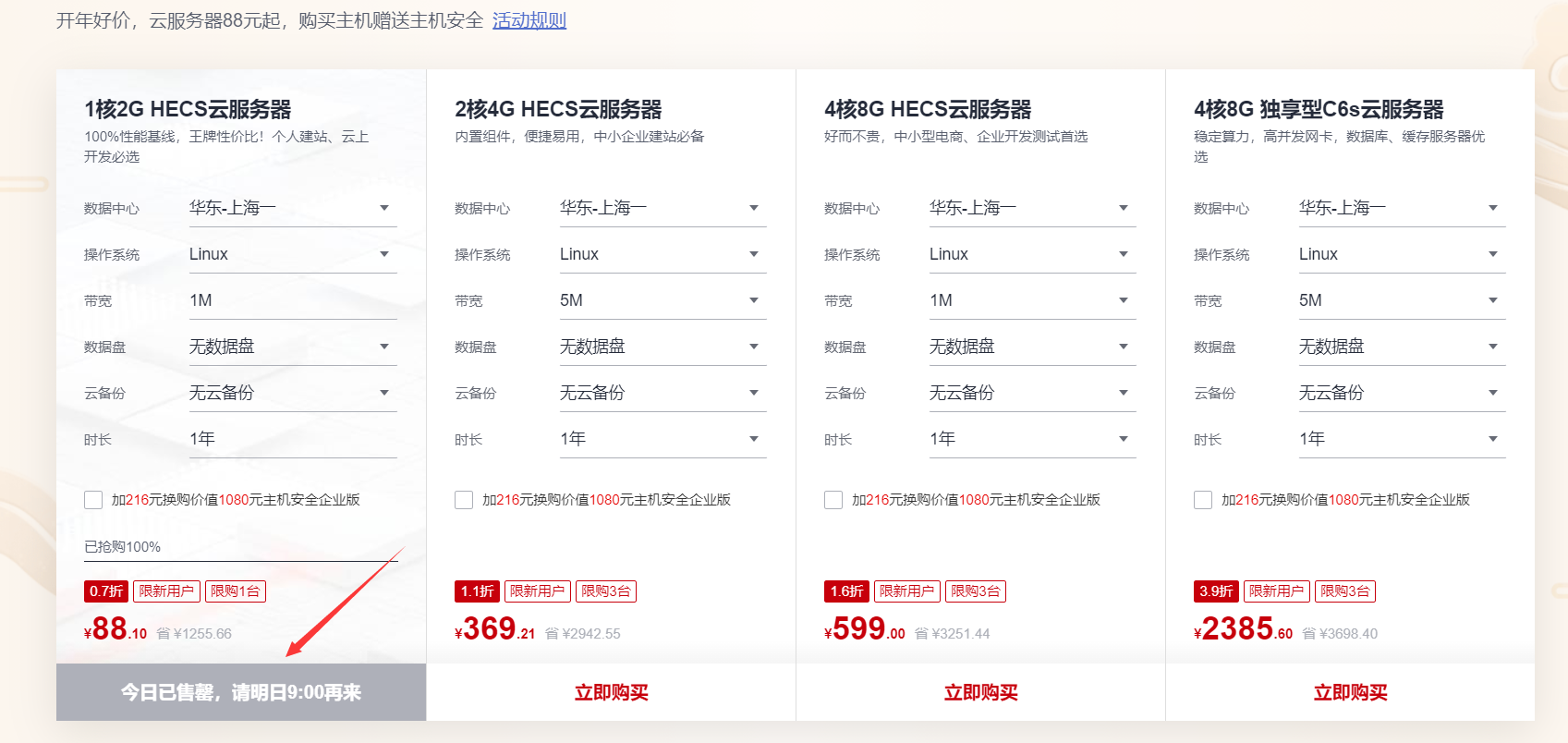This screenshot has width=1568, height=743.
Task: Open 数据盘 dropdown in 4核8G HECS card
Action: 1032,347
